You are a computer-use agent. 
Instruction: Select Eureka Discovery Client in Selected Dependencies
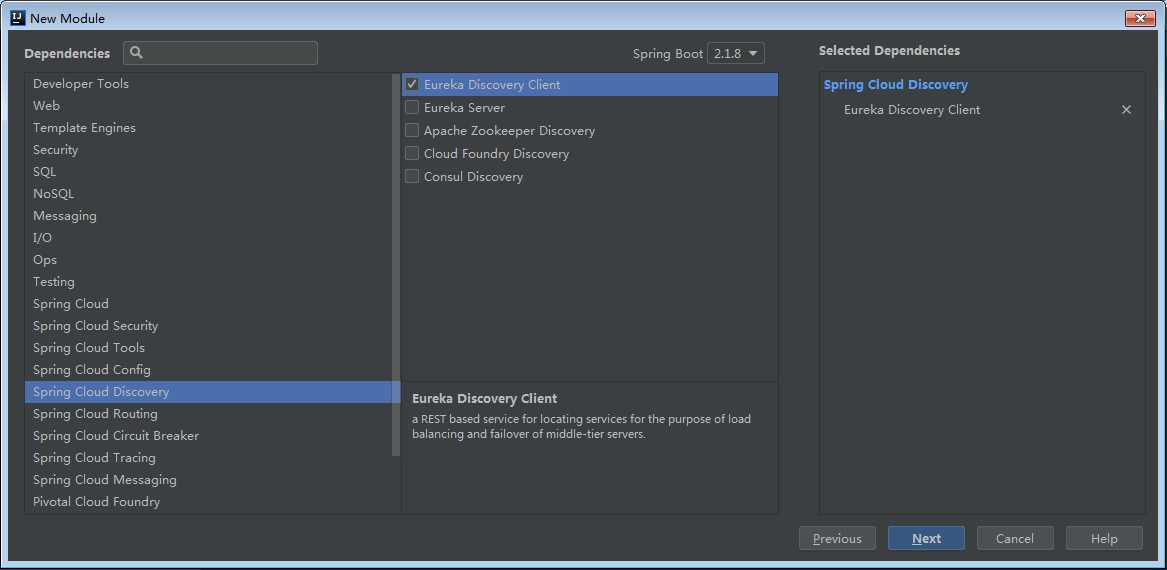912,110
